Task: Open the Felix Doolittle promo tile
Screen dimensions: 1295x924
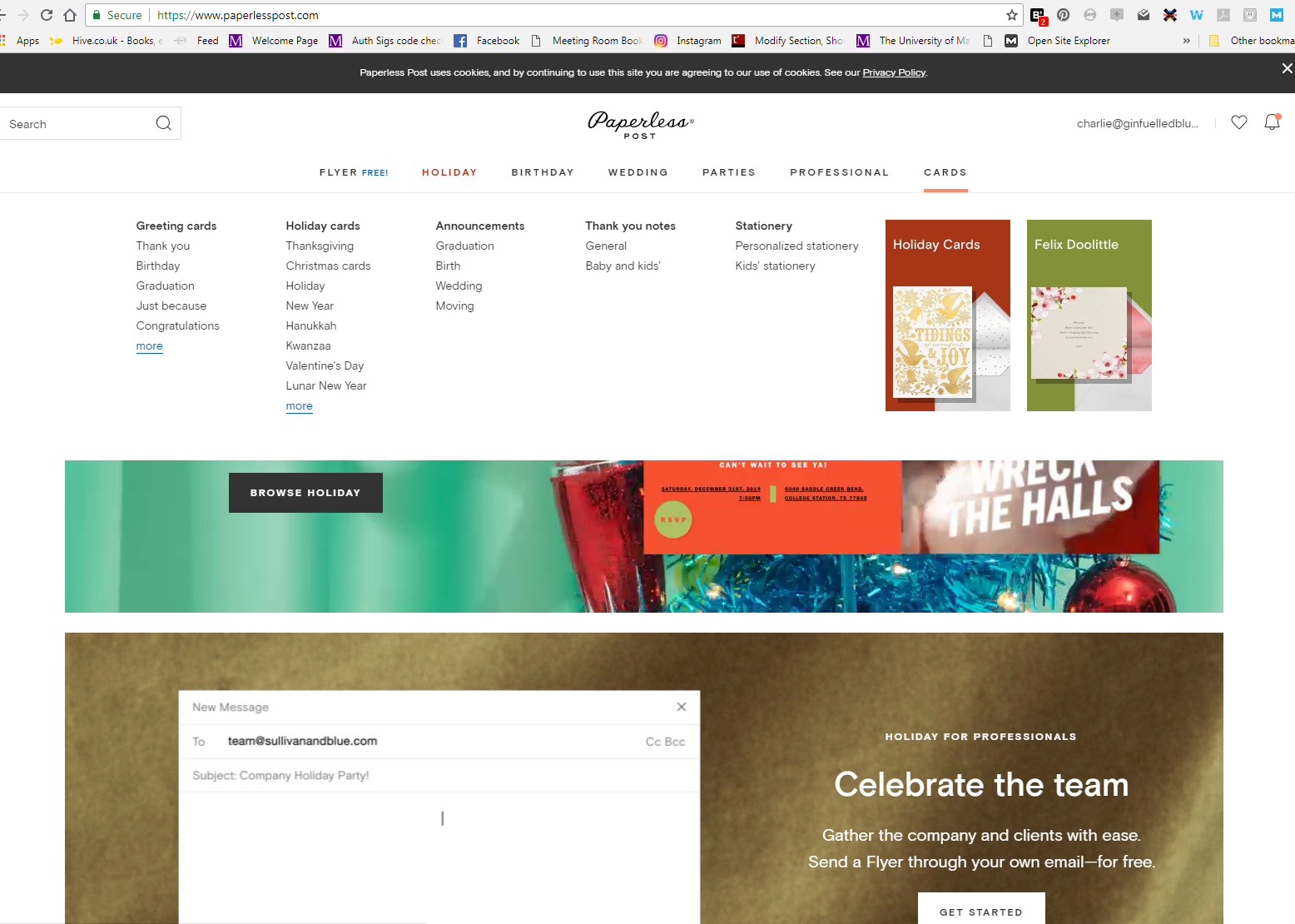Action: [1089, 315]
